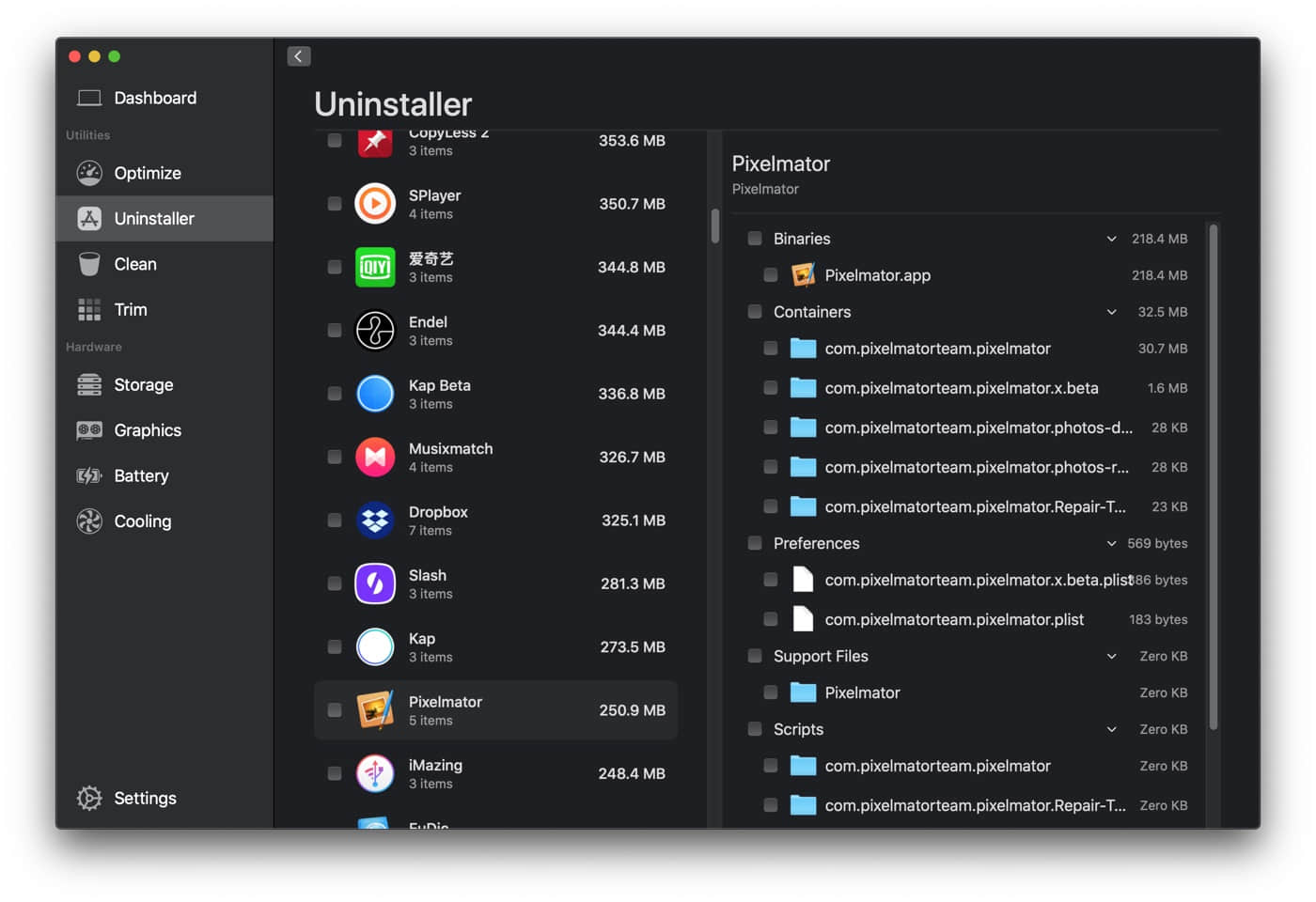Click the com.pixelmatorteam.pixelmator.x.beta folder icon
The image size is (1316, 902).
pyautogui.click(x=803, y=388)
